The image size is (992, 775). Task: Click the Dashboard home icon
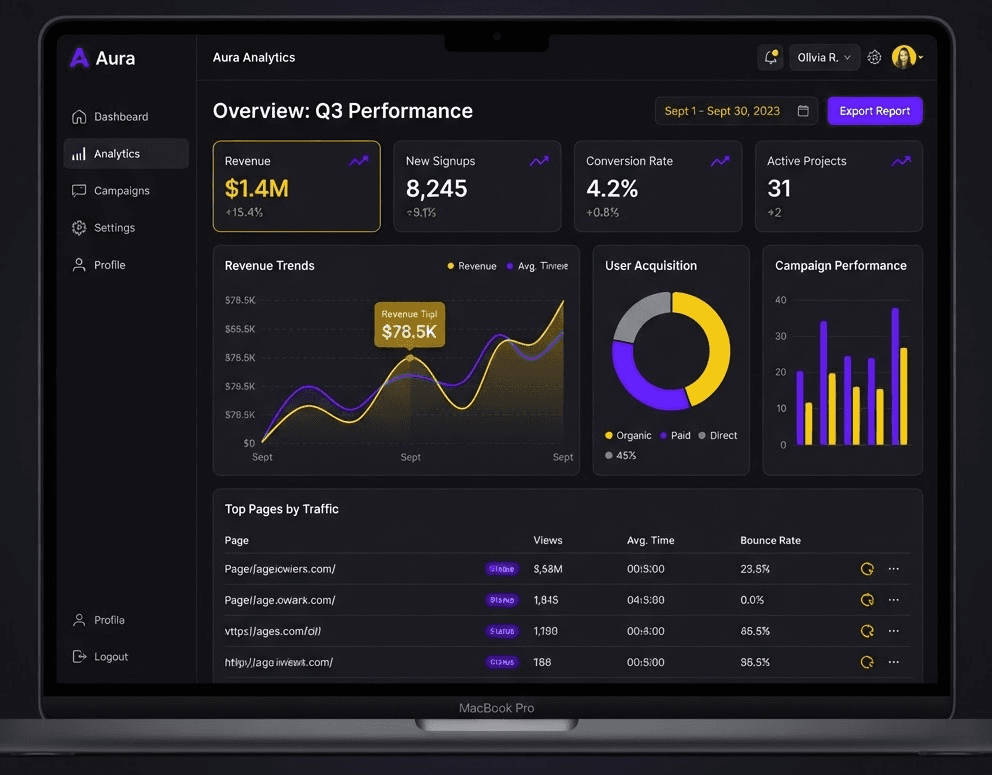pos(79,116)
